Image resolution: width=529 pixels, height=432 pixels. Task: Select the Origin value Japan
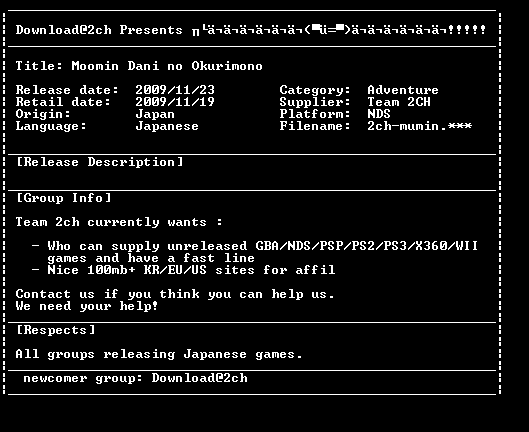(155, 114)
